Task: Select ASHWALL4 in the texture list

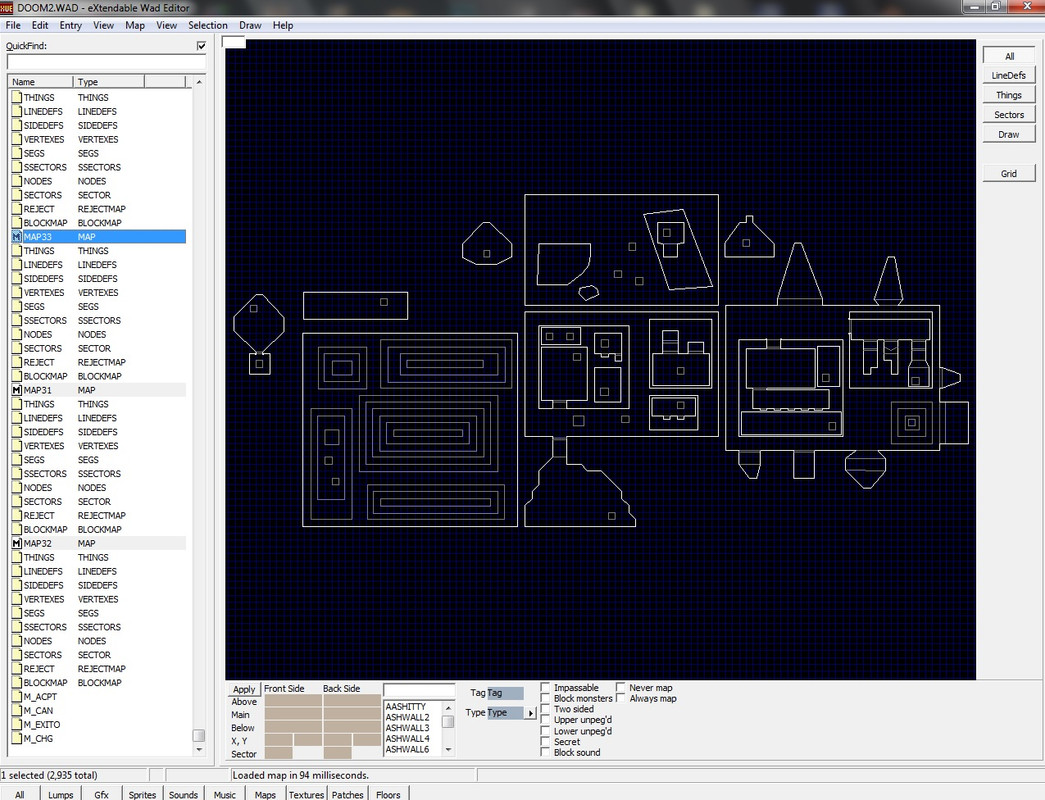Action: tap(407, 739)
